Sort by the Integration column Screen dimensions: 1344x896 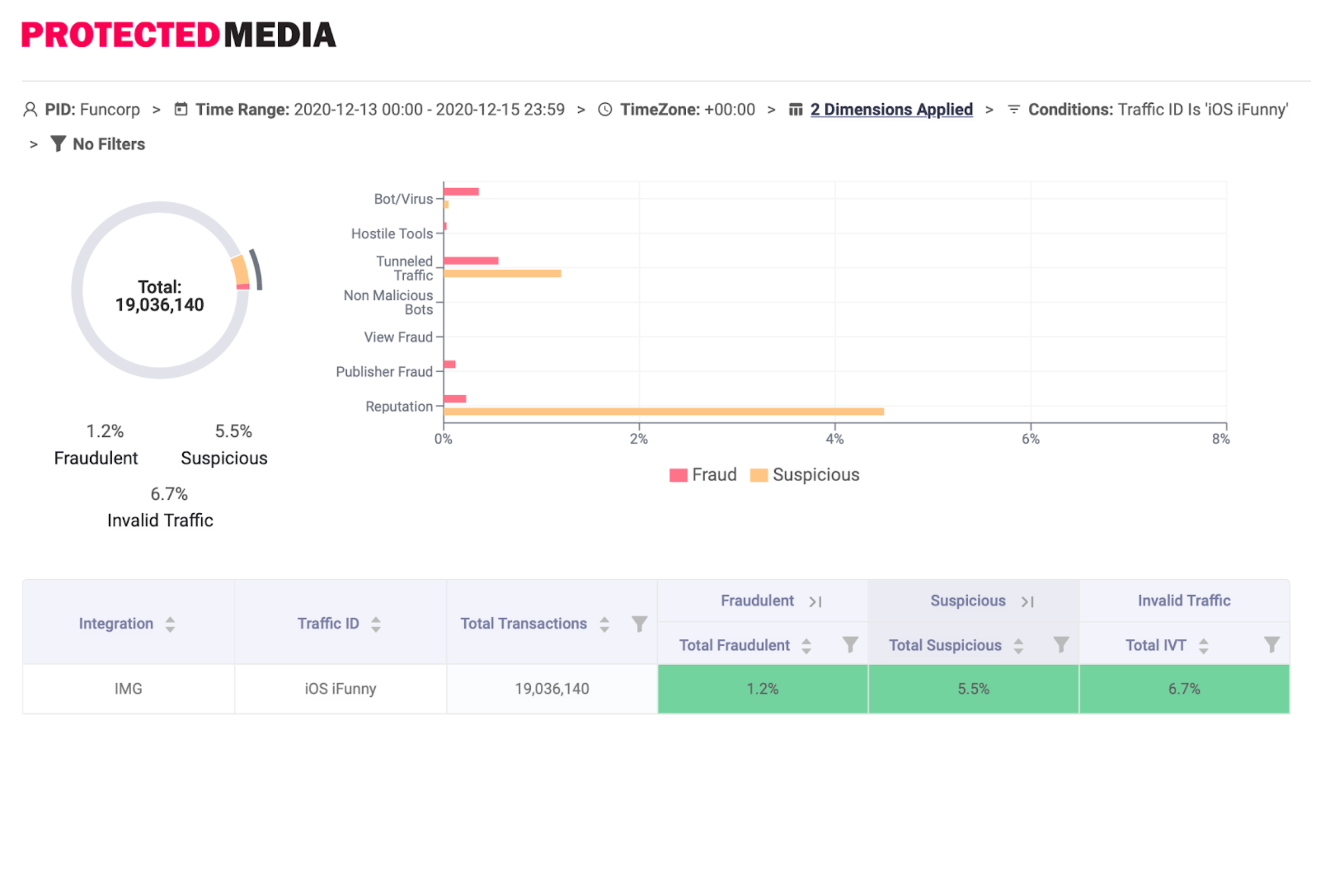[170, 624]
